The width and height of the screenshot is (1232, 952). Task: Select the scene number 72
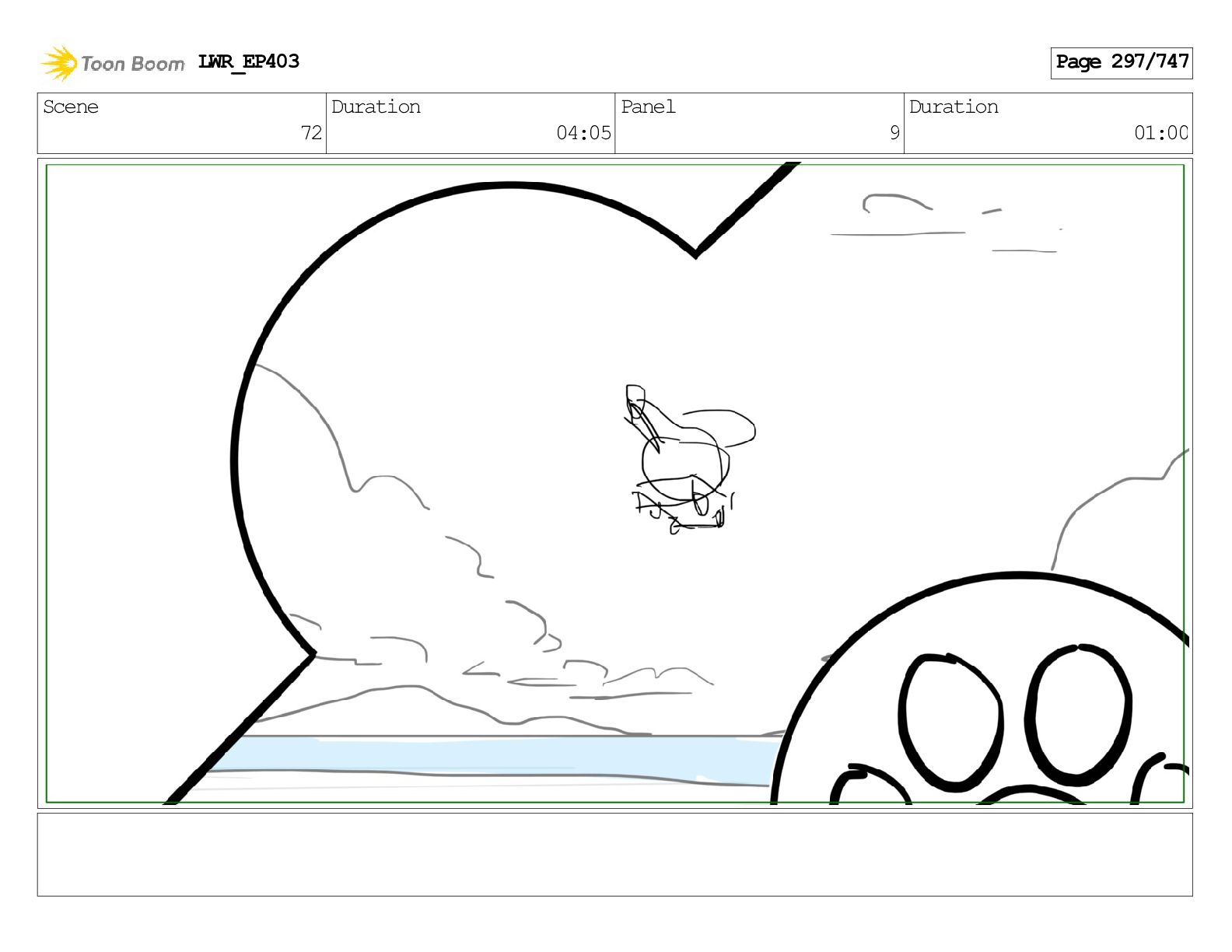(311, 133)
